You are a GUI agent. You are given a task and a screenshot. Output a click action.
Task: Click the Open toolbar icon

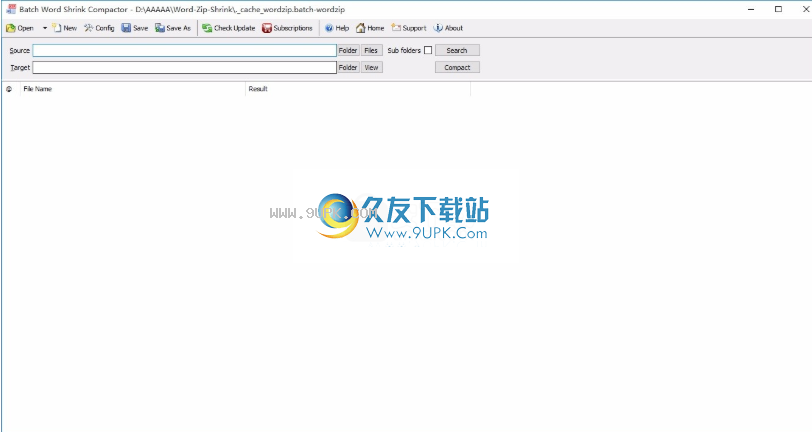point(20,28)
